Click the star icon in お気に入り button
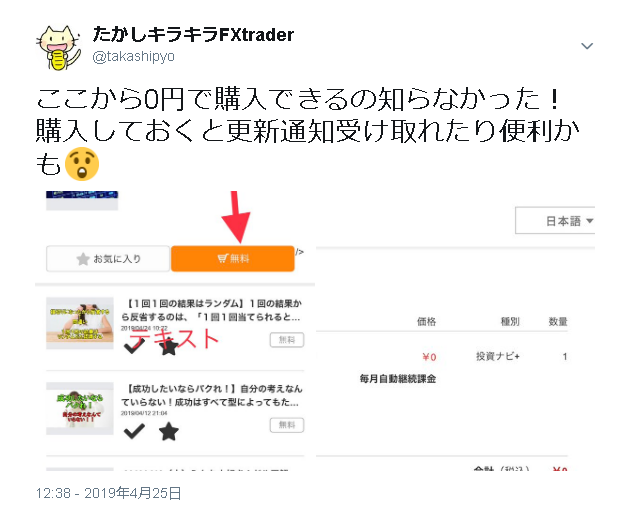Screen dimensions: 628x512 (x=83, y=259)
